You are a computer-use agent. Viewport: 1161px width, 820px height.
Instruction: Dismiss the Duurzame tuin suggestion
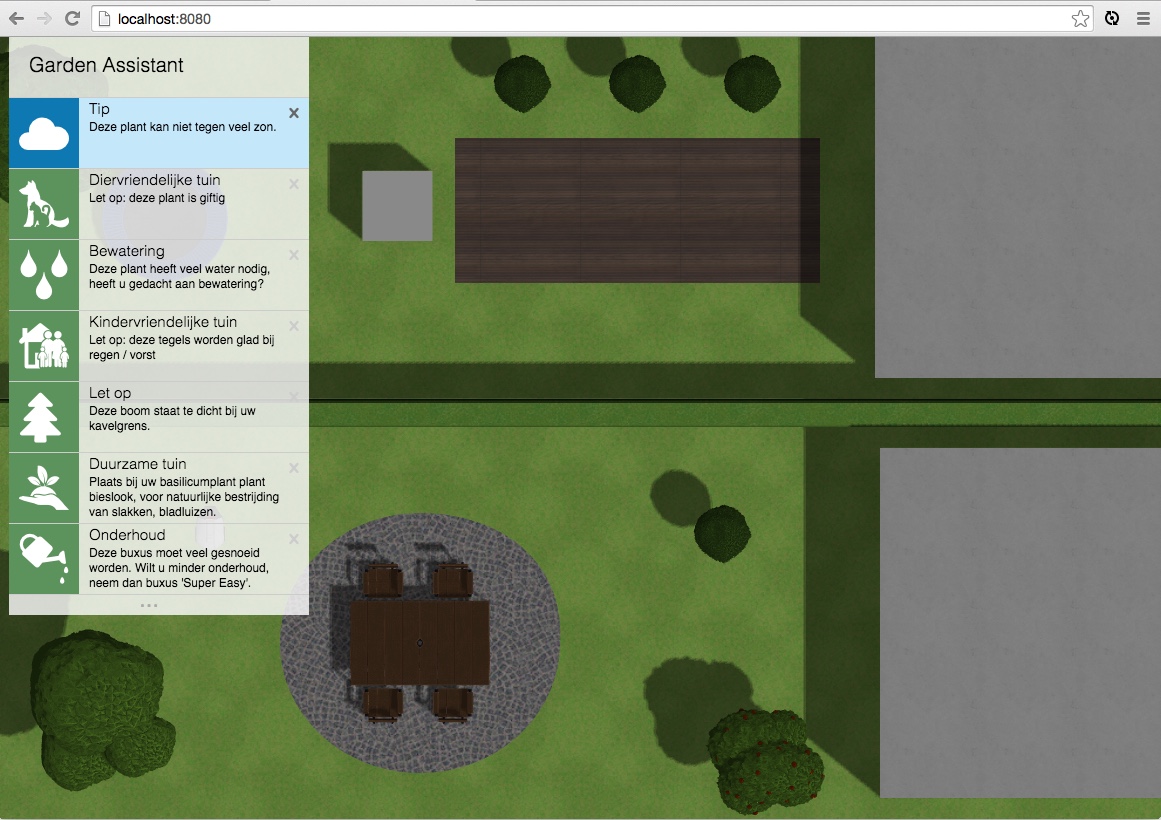pyautogui.click(x=294, y=468)
